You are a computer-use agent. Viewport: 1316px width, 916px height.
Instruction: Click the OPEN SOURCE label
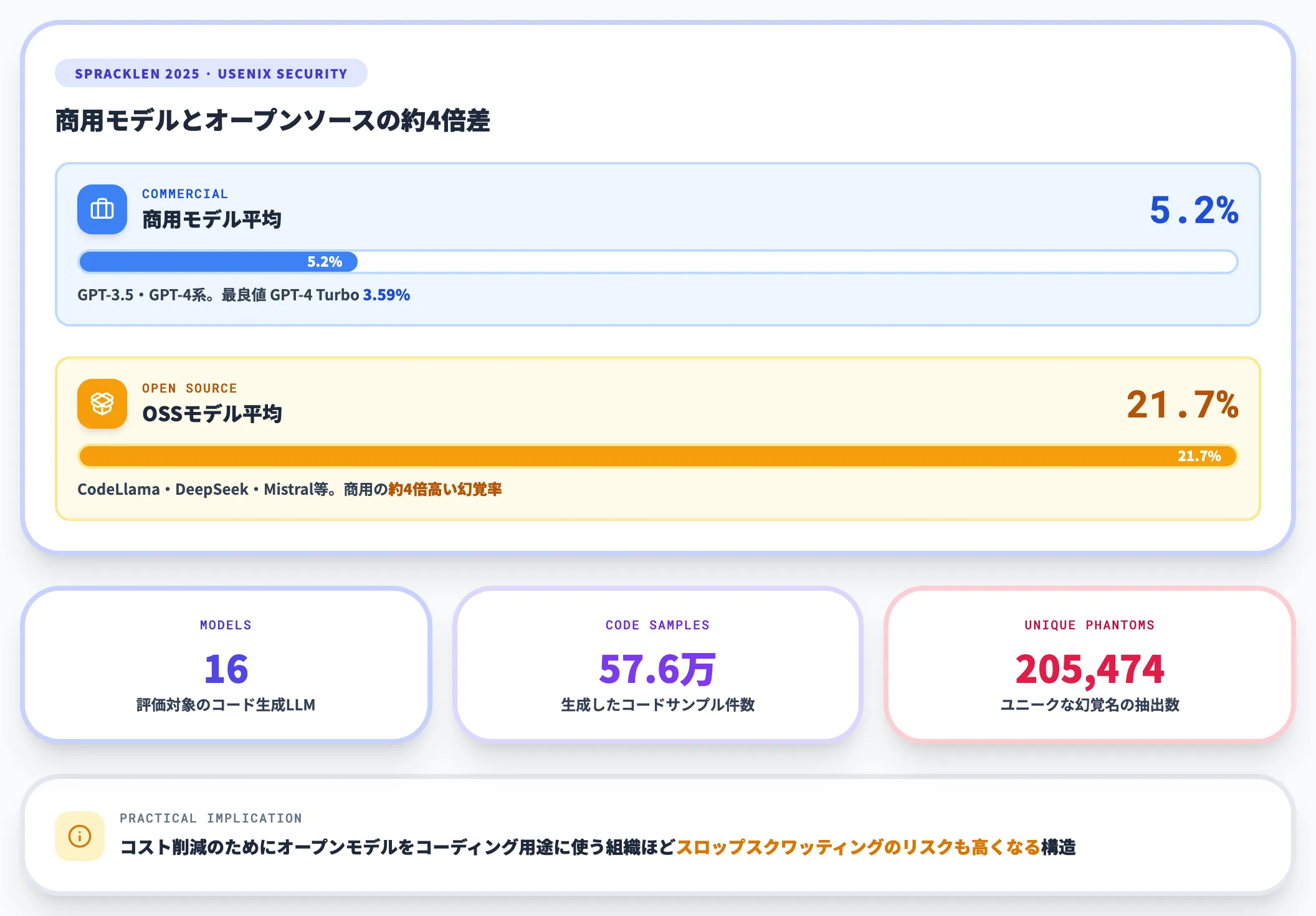tap(189, 388)
